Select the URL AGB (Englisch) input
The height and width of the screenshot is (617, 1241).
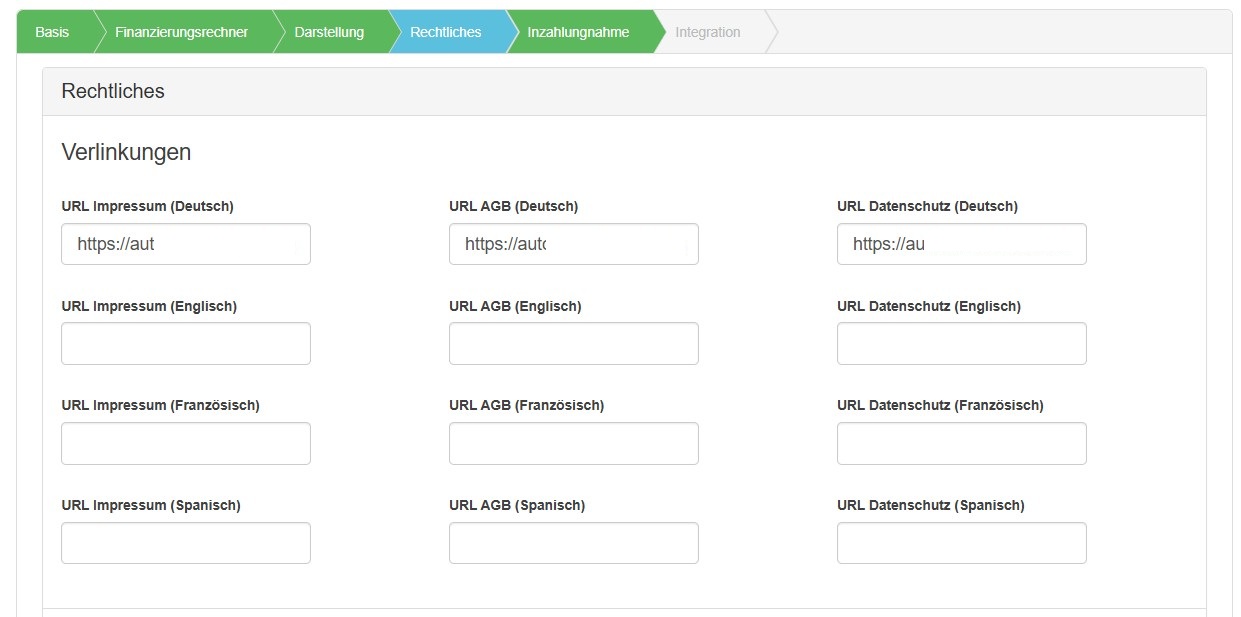573,344
